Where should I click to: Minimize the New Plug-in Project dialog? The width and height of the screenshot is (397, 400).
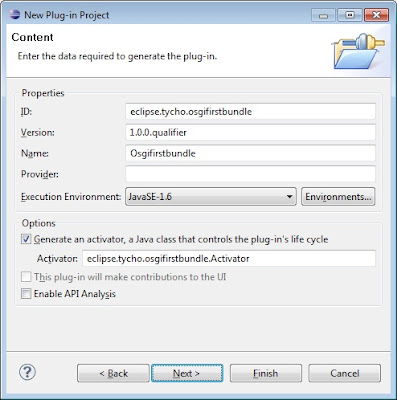tap(323, 15)
